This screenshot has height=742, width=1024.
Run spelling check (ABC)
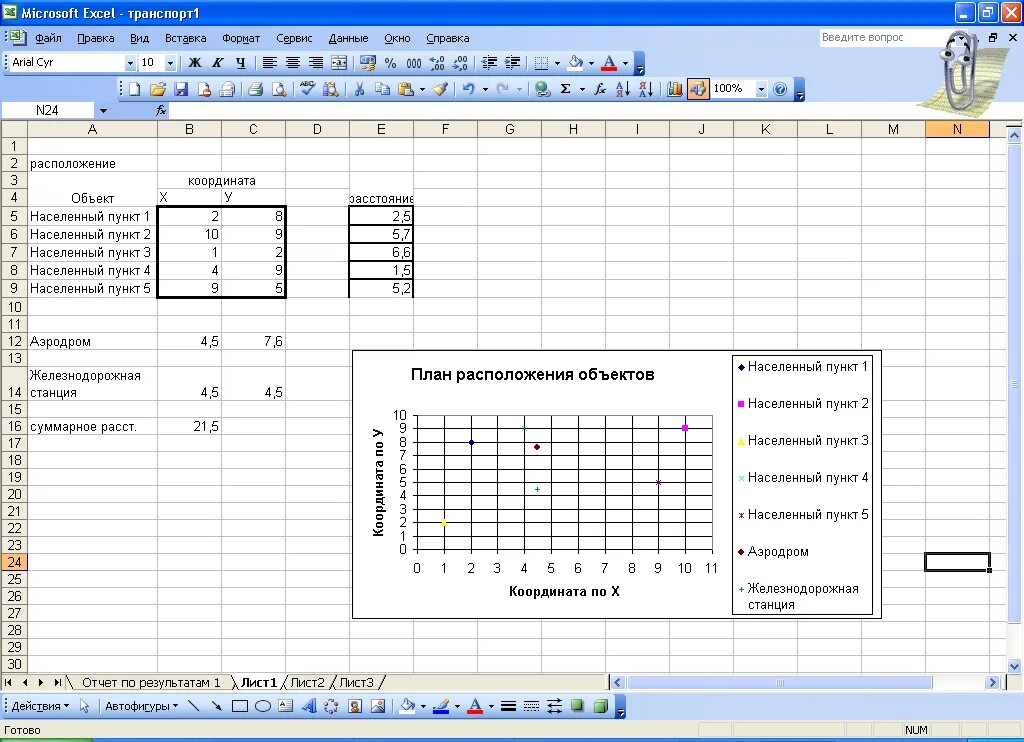[x=307, y=89]
